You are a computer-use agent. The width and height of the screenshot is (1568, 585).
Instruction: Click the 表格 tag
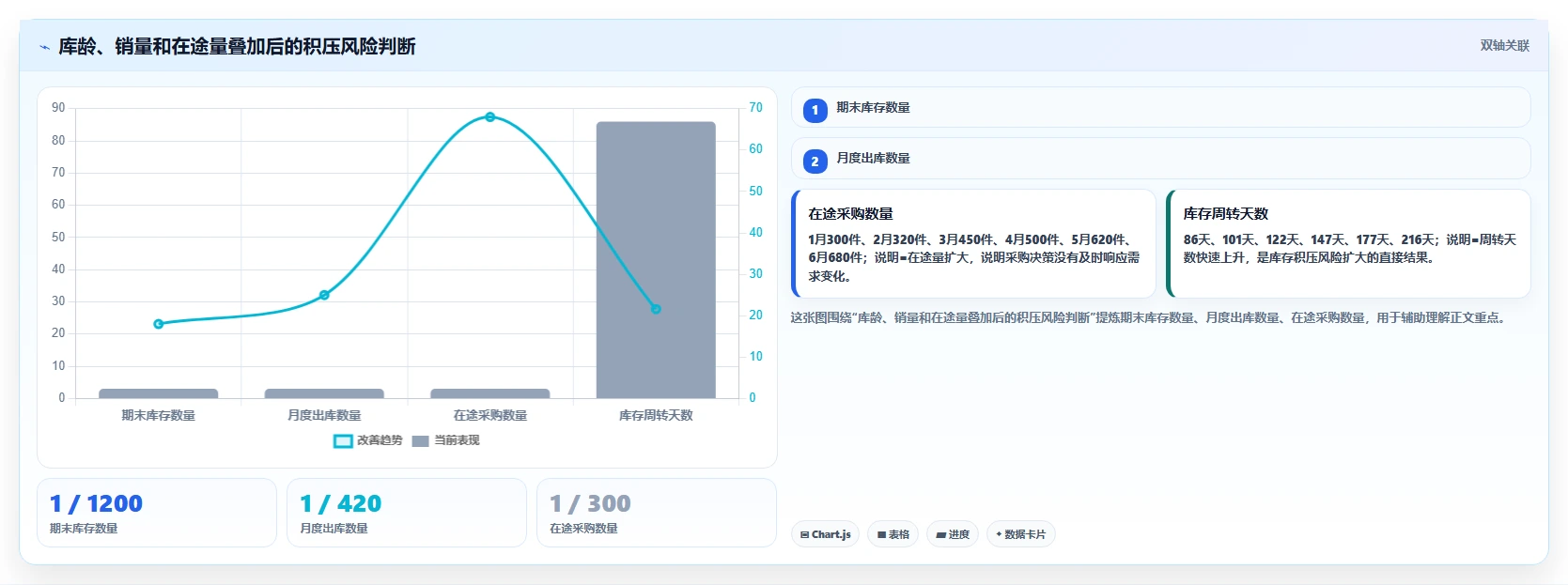[893, 534]
